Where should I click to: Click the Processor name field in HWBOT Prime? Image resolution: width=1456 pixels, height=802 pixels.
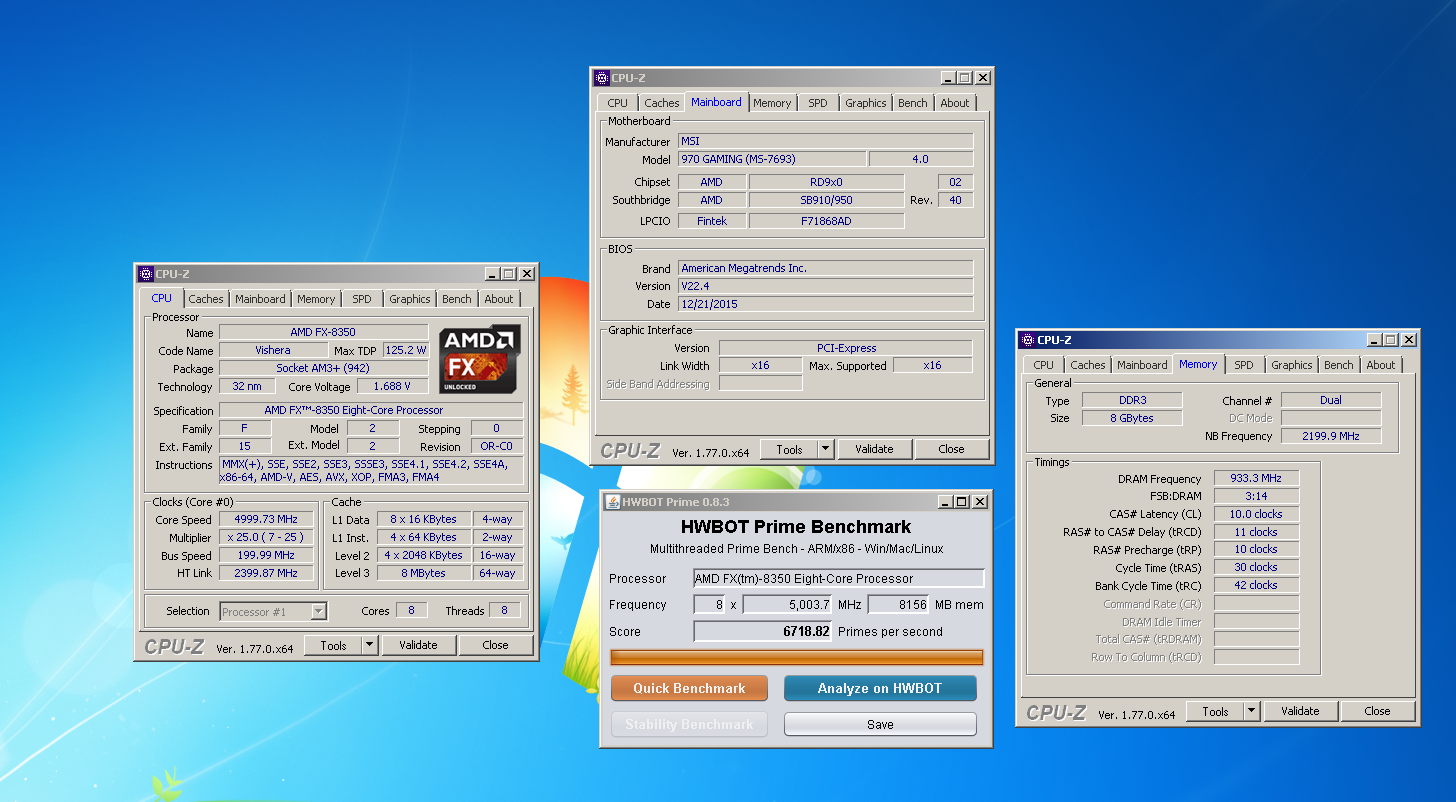pyautogui.click(x=839, y=578)
